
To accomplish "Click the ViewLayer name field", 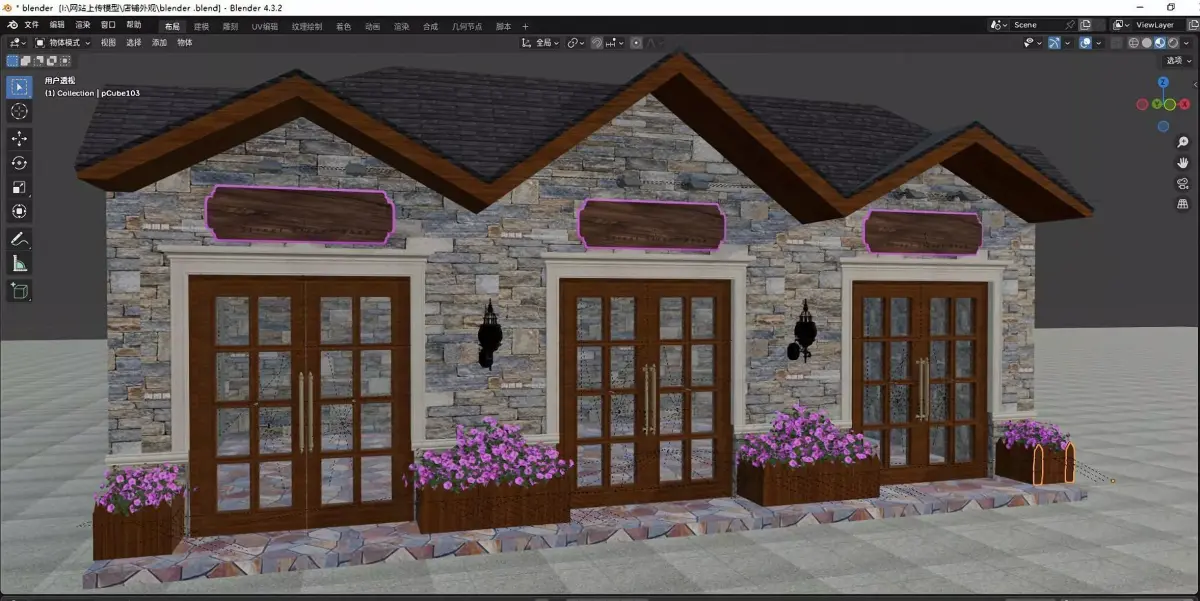I will pyautogui.click(x=1157, y=25).
